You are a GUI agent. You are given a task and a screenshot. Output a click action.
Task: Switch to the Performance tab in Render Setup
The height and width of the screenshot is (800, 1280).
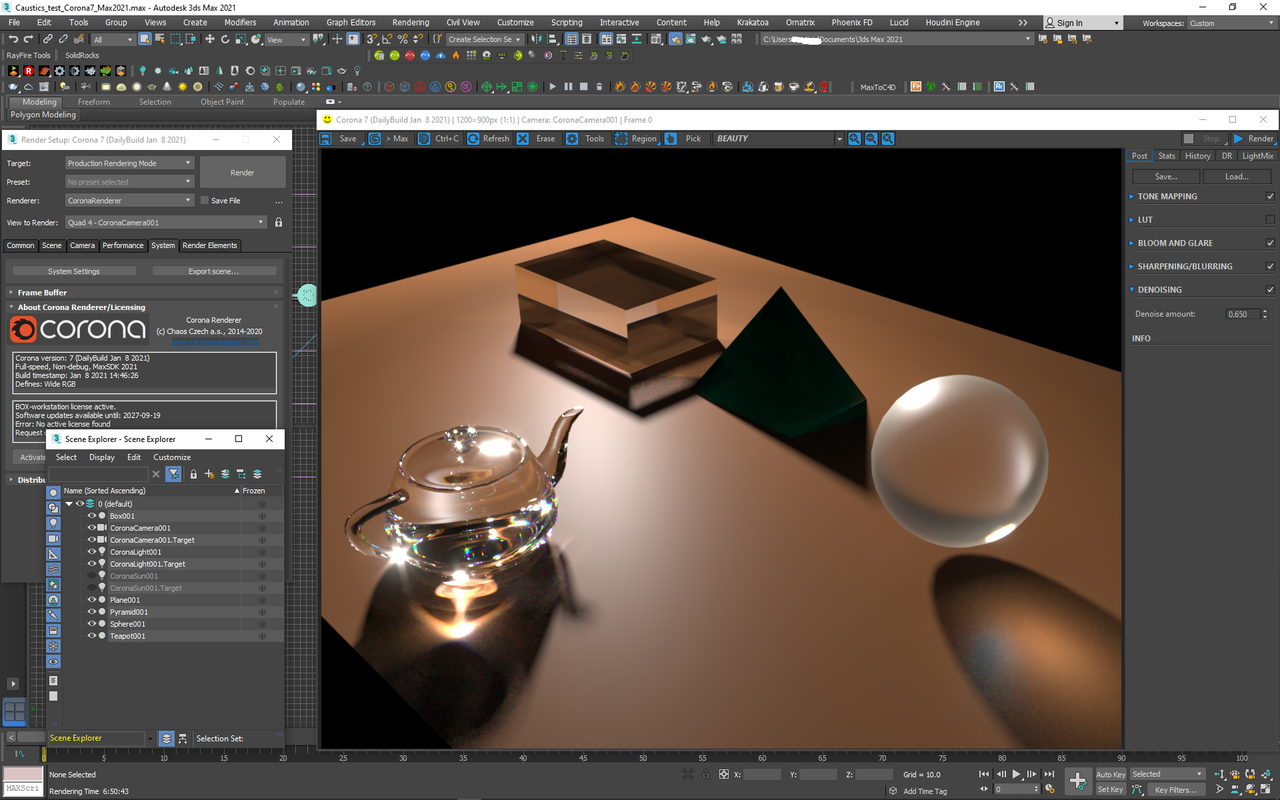pos(123,245)
